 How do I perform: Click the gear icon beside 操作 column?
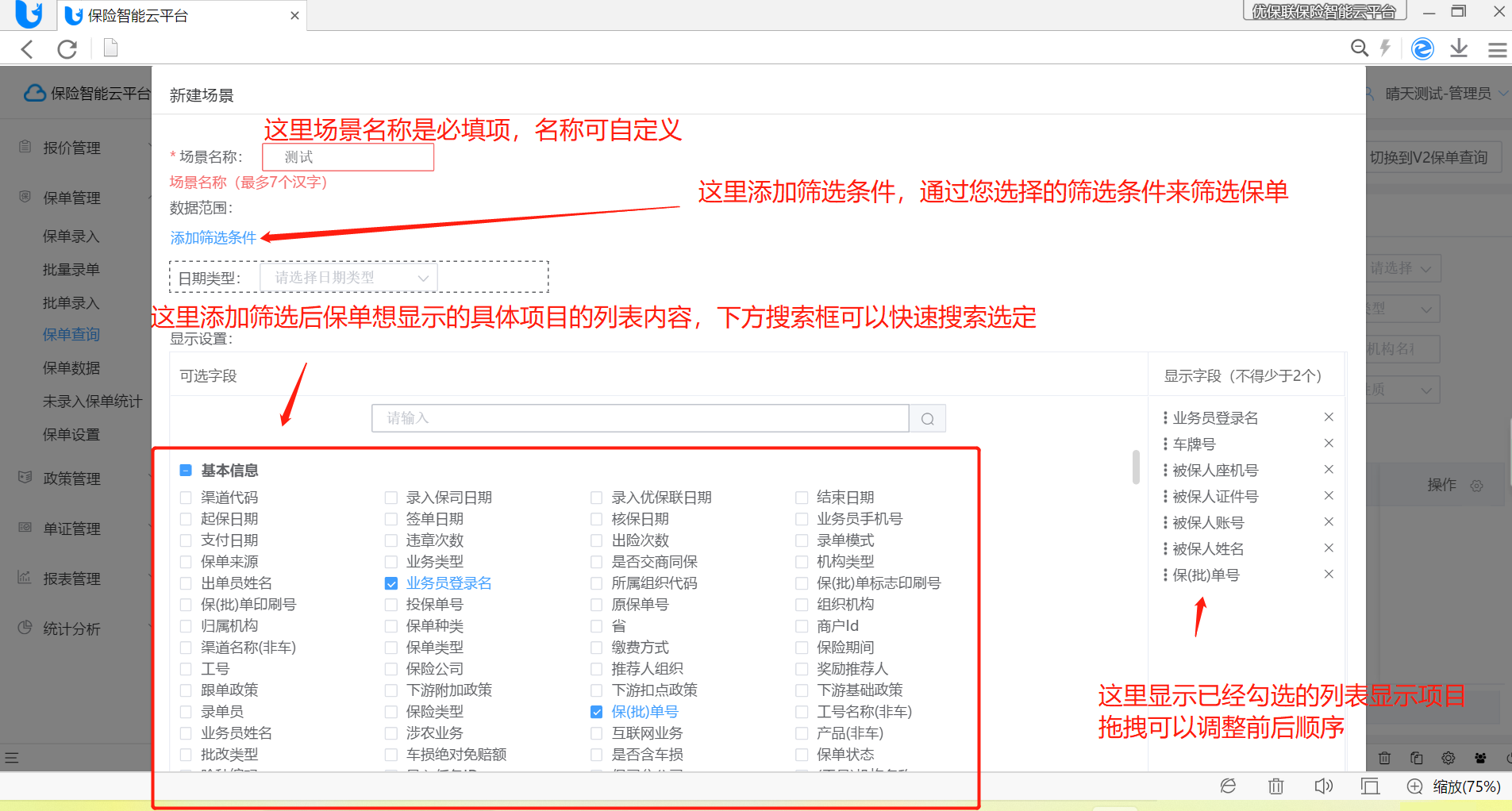[1476, 486]
